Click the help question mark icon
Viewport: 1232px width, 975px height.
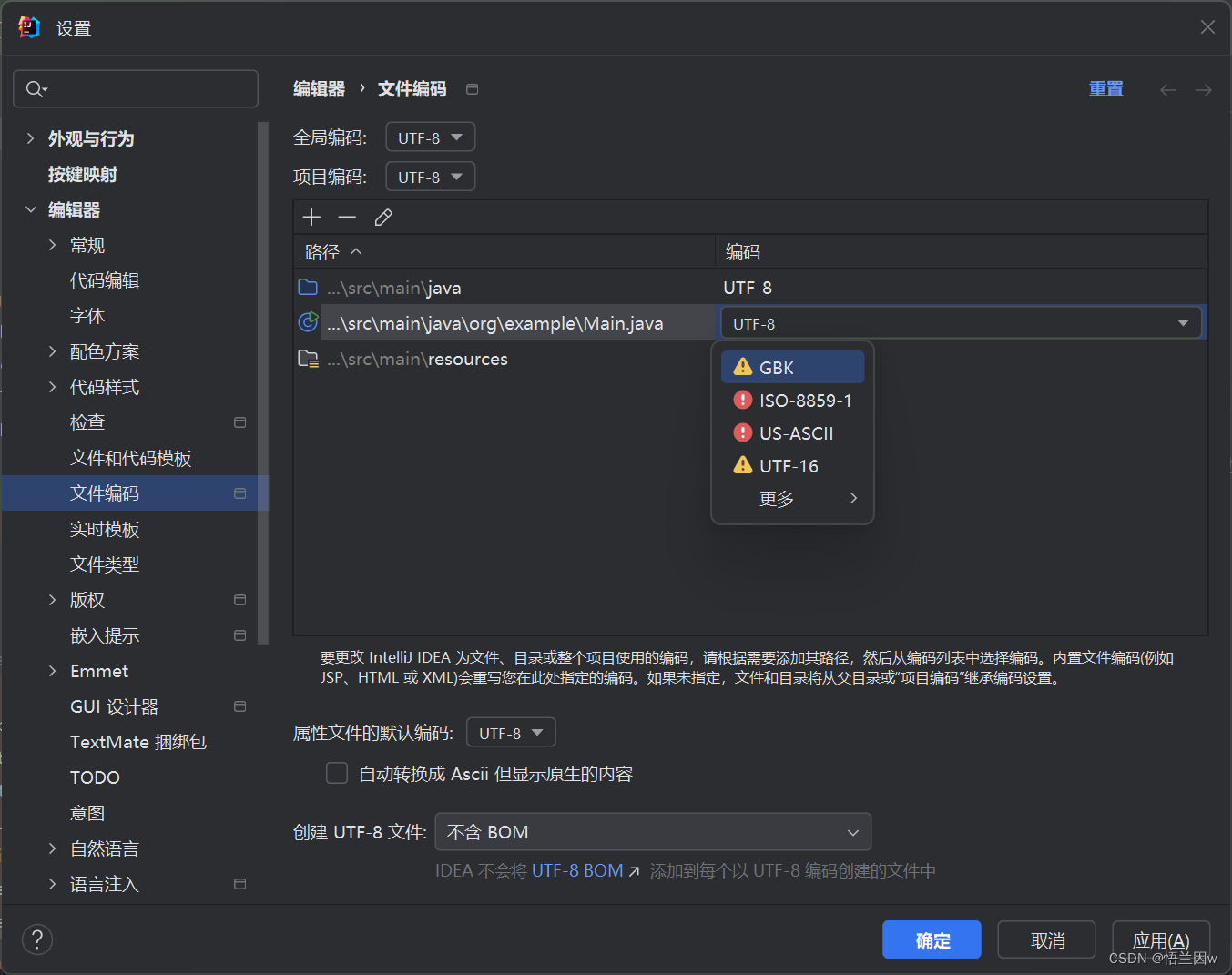(37, 939)
